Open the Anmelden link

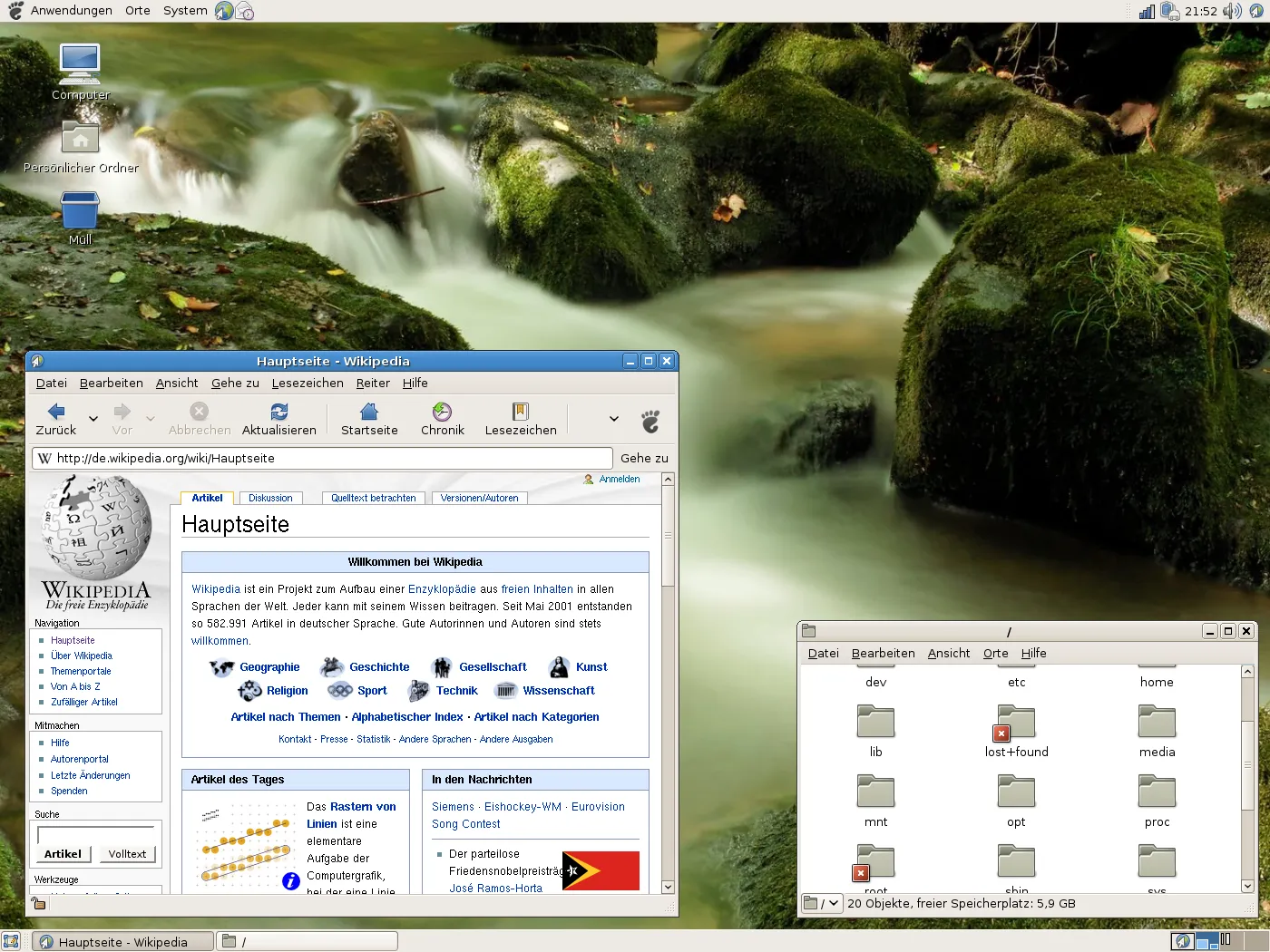(x=620, y=479)
